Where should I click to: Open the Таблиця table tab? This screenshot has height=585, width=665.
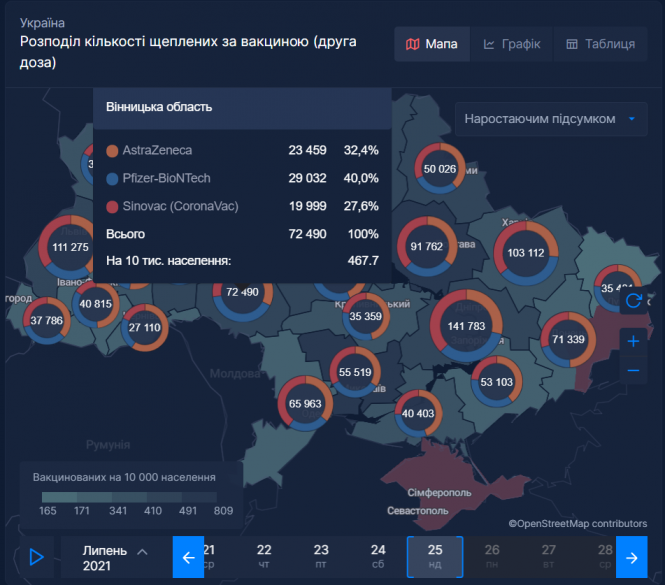[601, 44]
